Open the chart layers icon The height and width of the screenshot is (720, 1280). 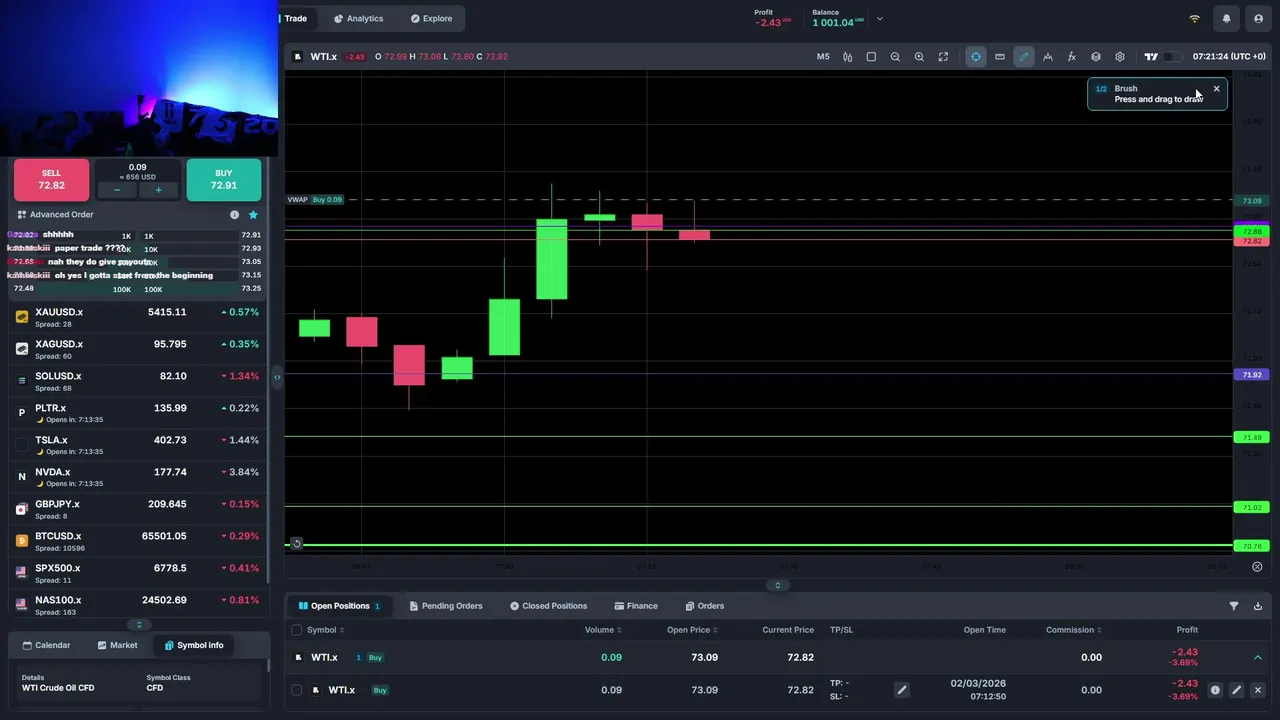(1096, 57)
